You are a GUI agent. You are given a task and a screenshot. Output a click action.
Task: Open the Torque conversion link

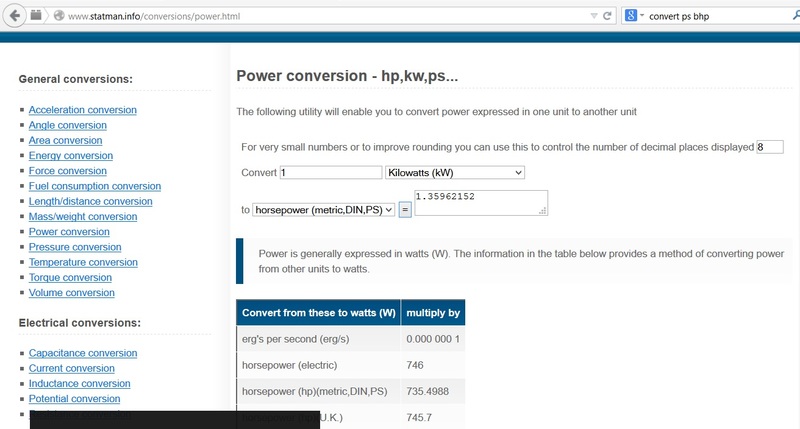(x=70, y=277)
